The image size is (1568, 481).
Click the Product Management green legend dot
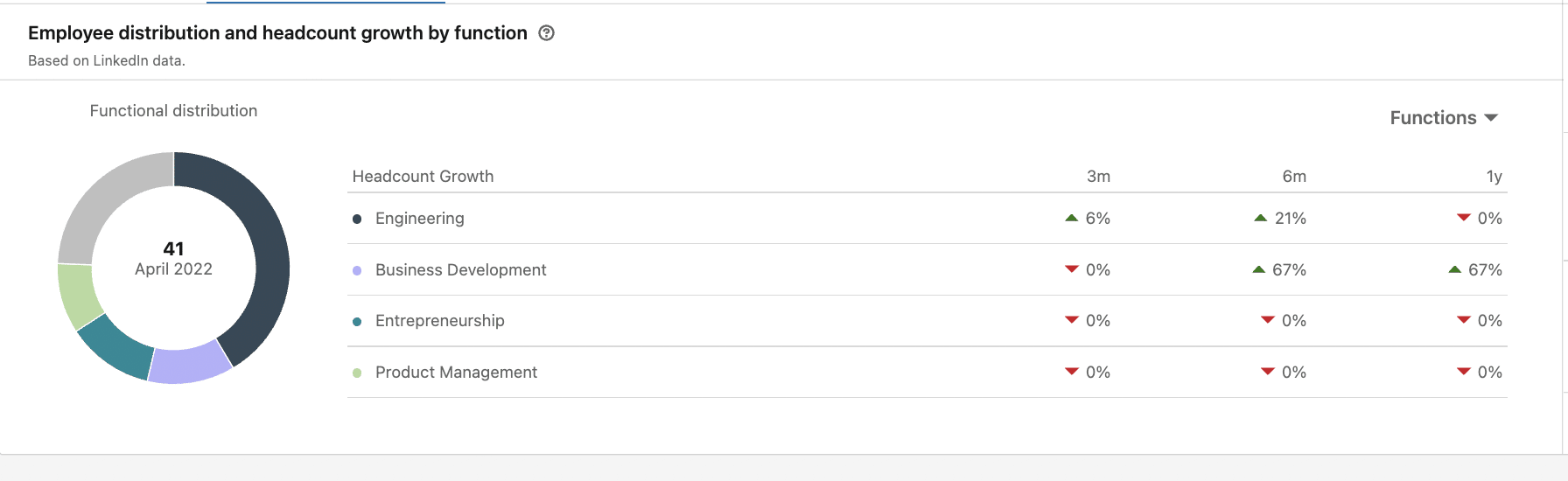(x=357, y=373)
